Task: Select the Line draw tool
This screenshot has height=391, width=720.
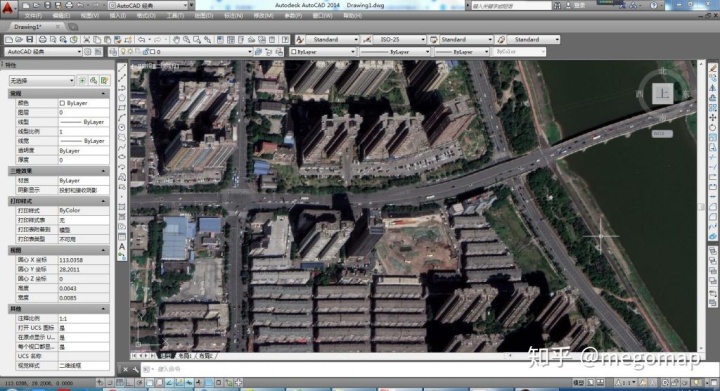Action: (x=122, y=68)
